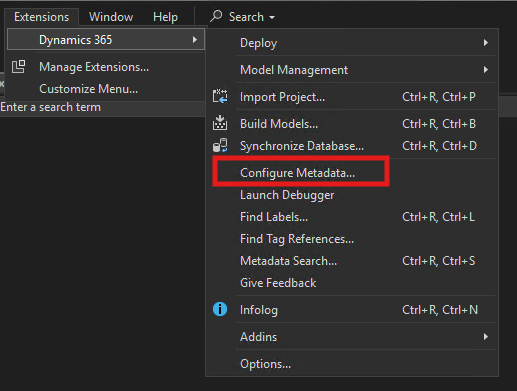
Task: Click the Ctrl+R, Ctrl+D shortcut text
Action: pos(439,146)
